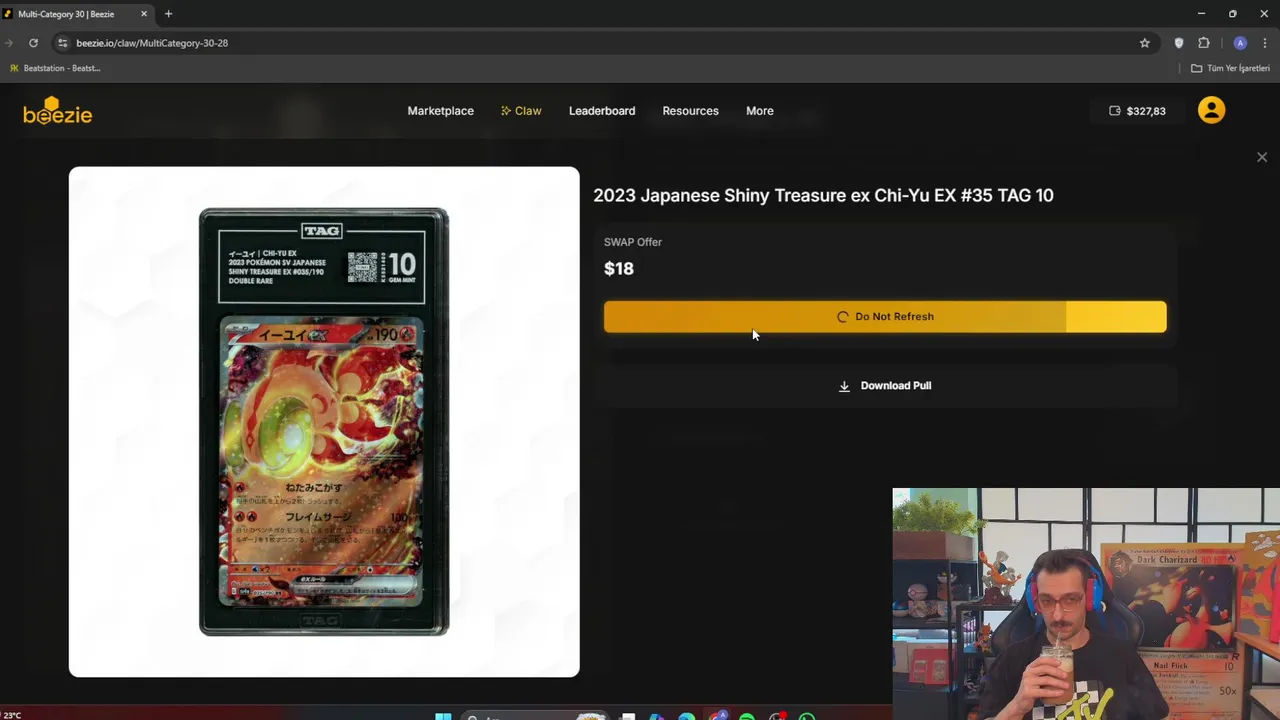
Task: Click the address bar URL
Action: click(152, 43)
